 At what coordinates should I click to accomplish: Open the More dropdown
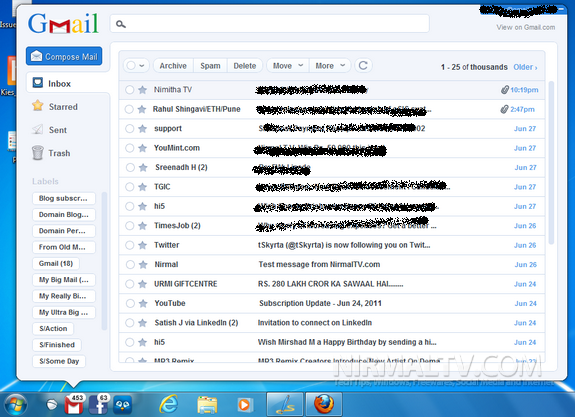[330, 66]
